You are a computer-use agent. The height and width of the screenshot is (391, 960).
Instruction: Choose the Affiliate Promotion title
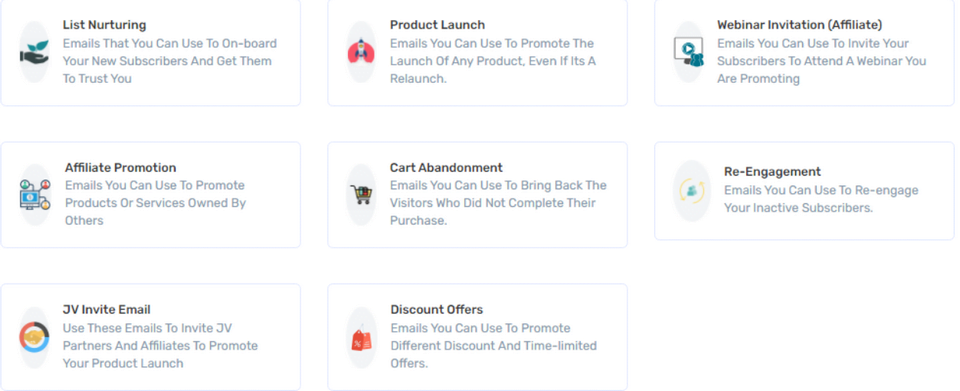[121, 168]
